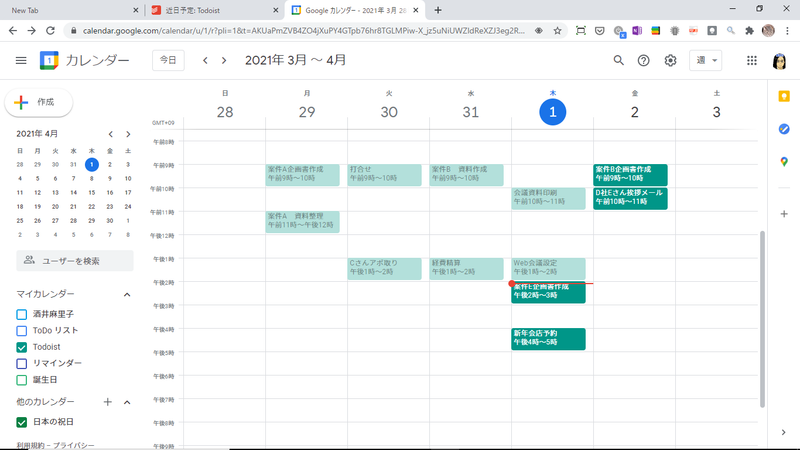Open Google Tasks in side panel
Viewport: 800px width, 450px height.
tap(784, 129)
